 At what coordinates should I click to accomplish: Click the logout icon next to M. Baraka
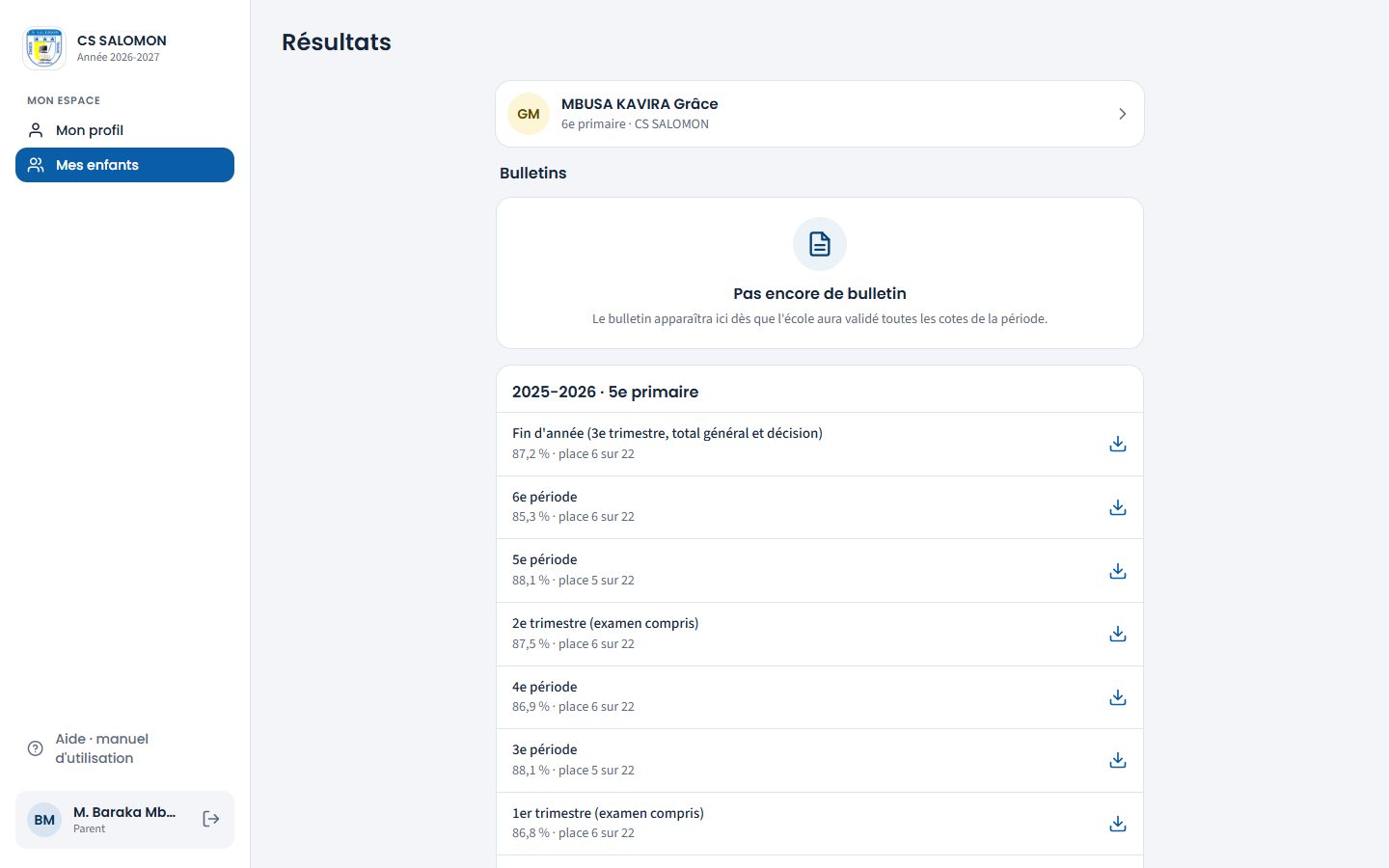[211, 819]
